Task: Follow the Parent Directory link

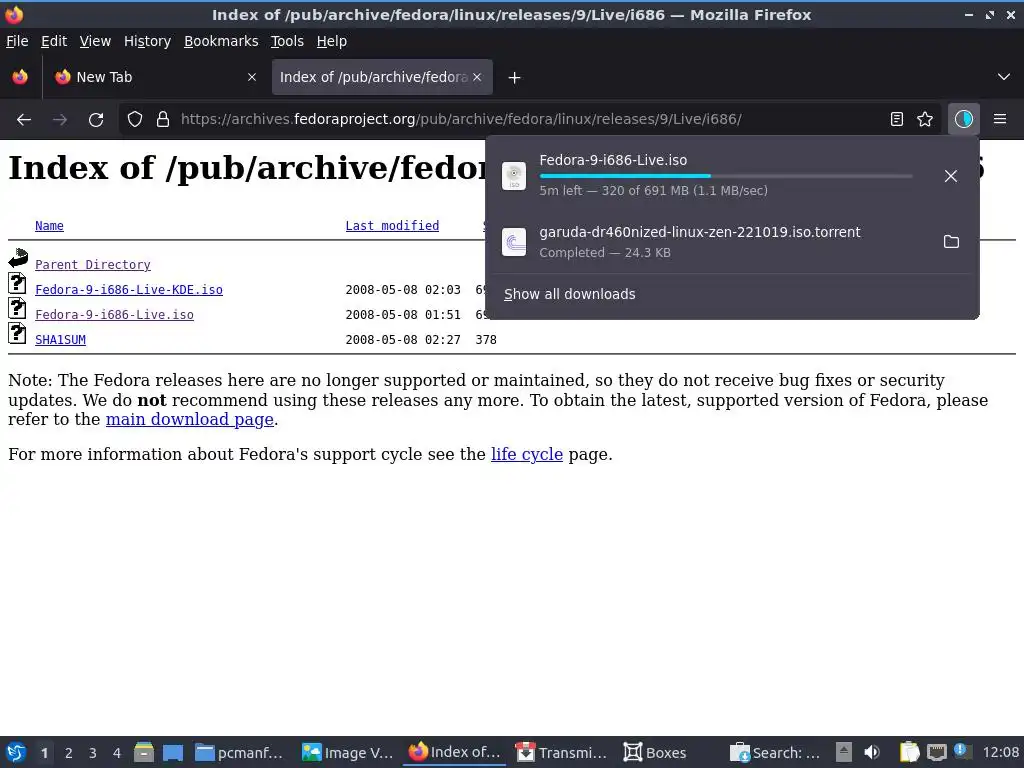Action: point(93,264)
